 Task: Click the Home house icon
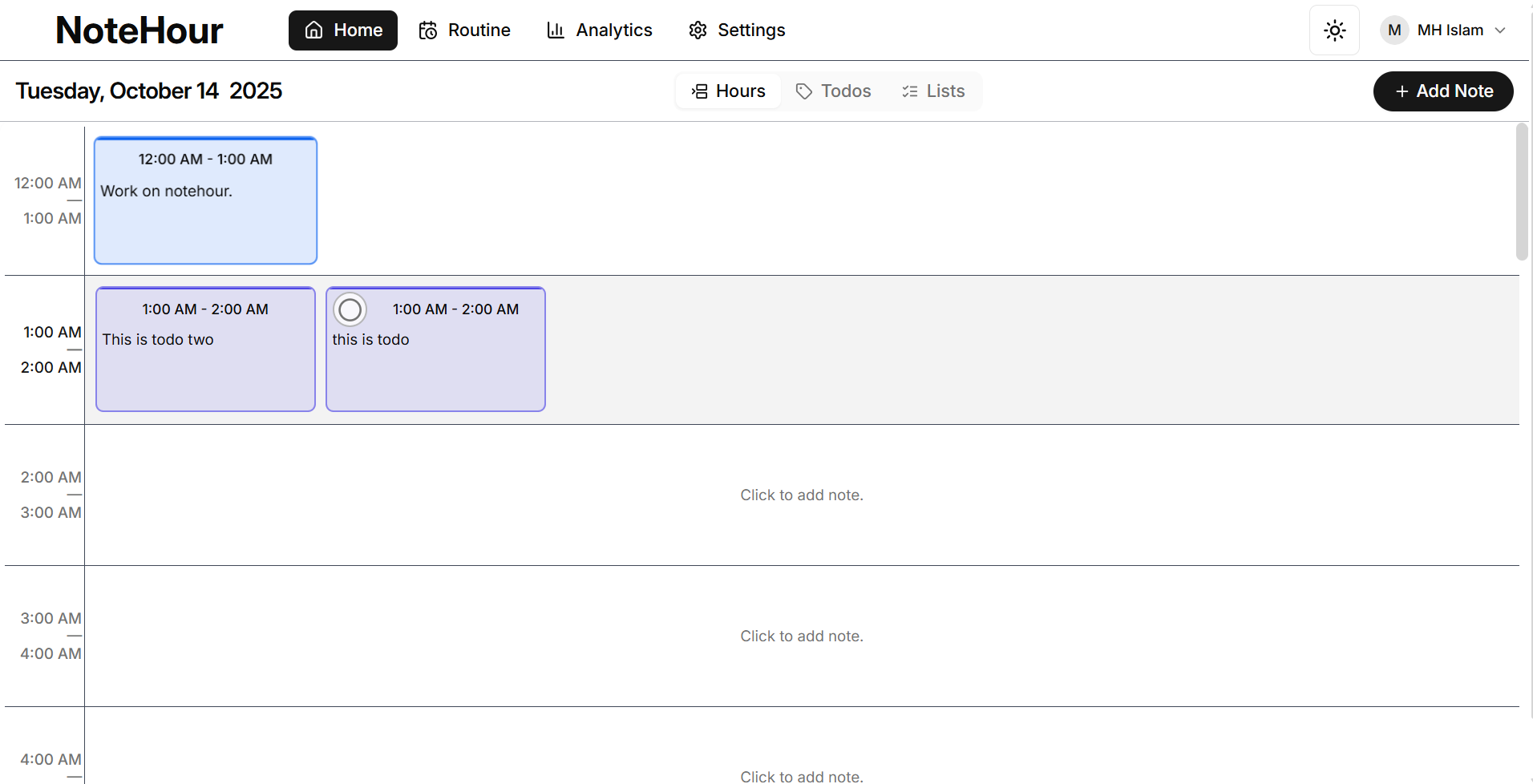coord(314,30)
